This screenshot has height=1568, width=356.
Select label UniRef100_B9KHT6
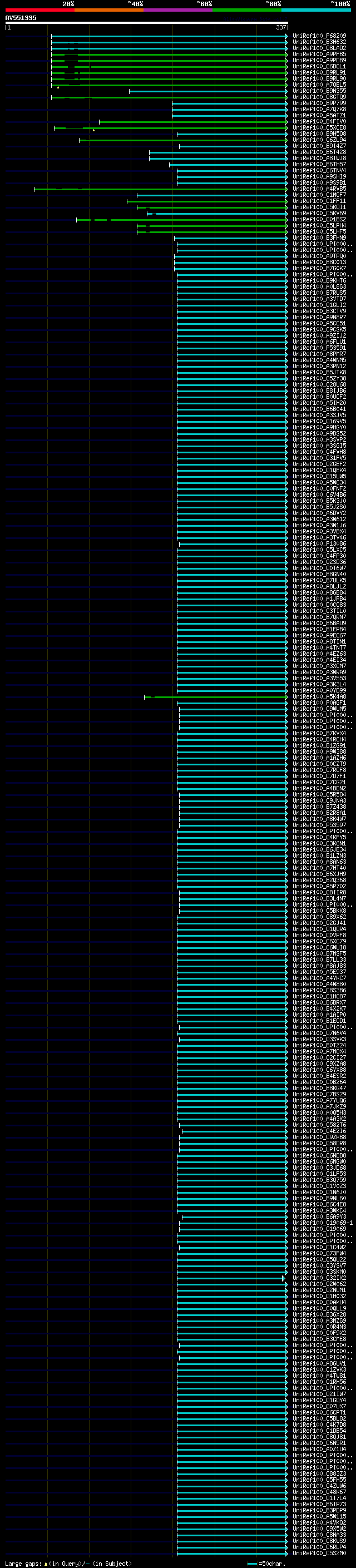(x=319, y=280)
